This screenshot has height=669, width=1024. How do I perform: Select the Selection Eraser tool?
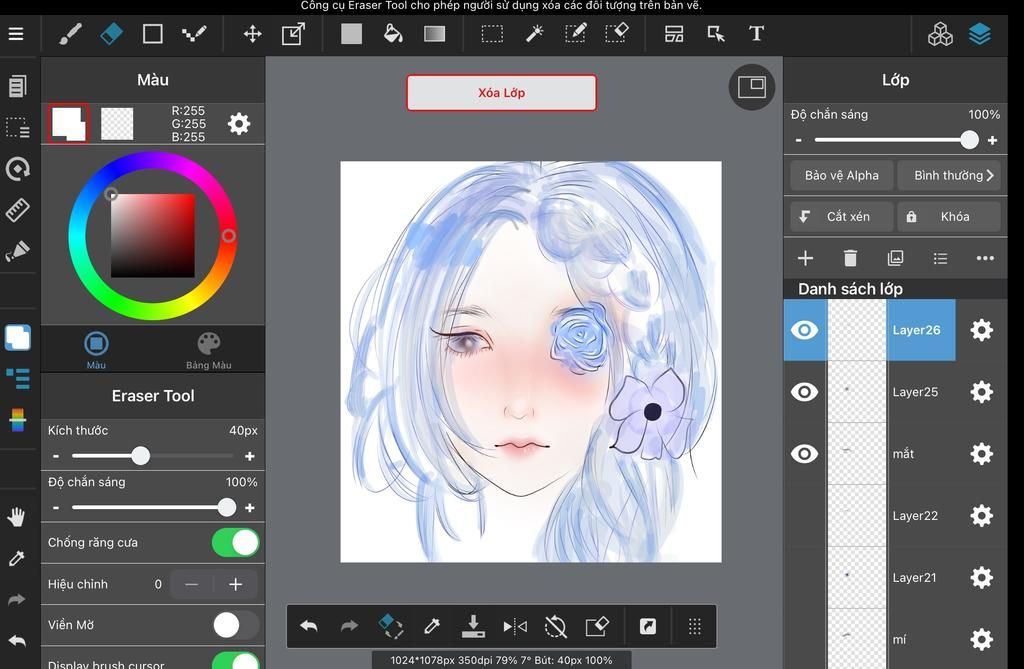coord(616,34)
